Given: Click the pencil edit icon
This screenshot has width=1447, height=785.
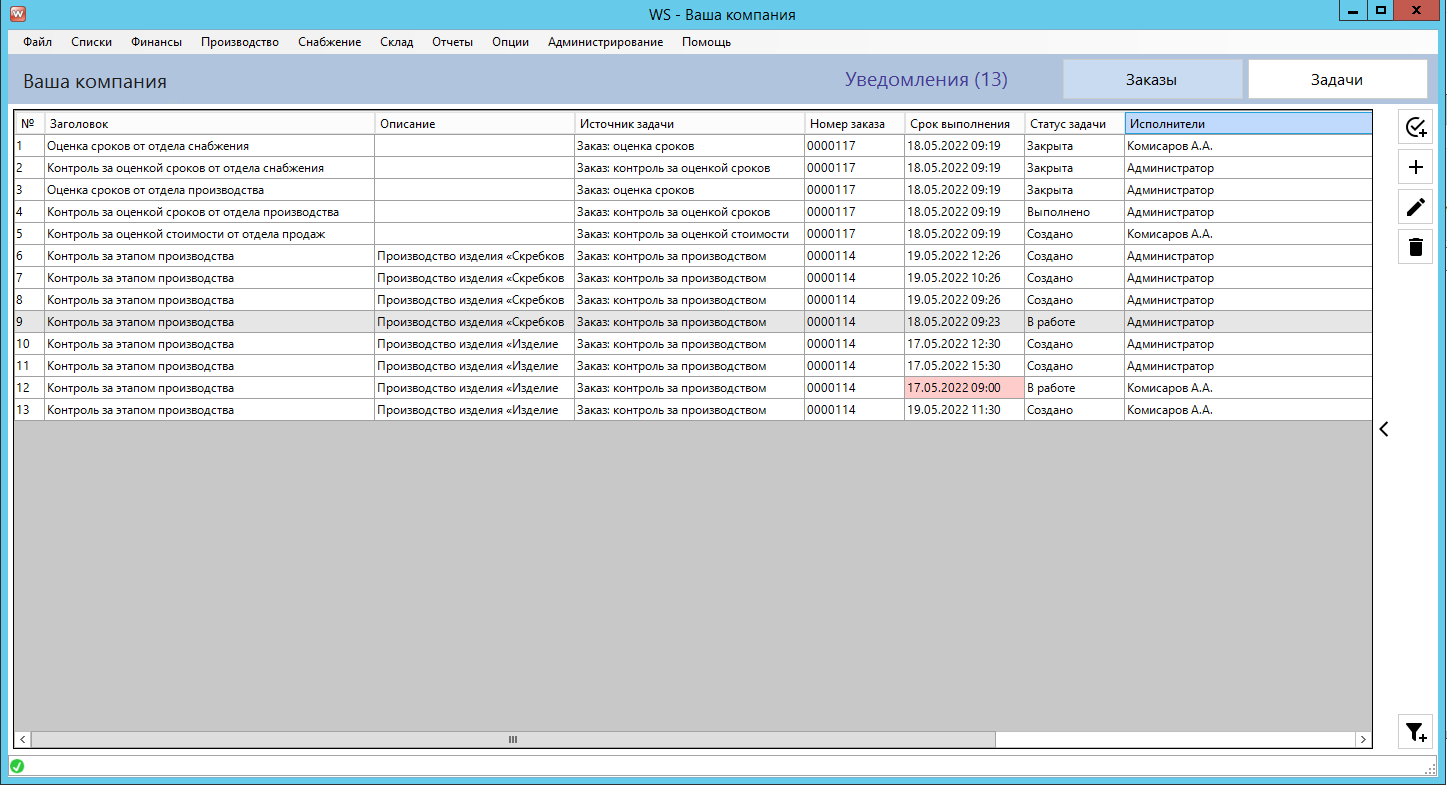Looking at the screenshot, I should tap(1415, 207).
